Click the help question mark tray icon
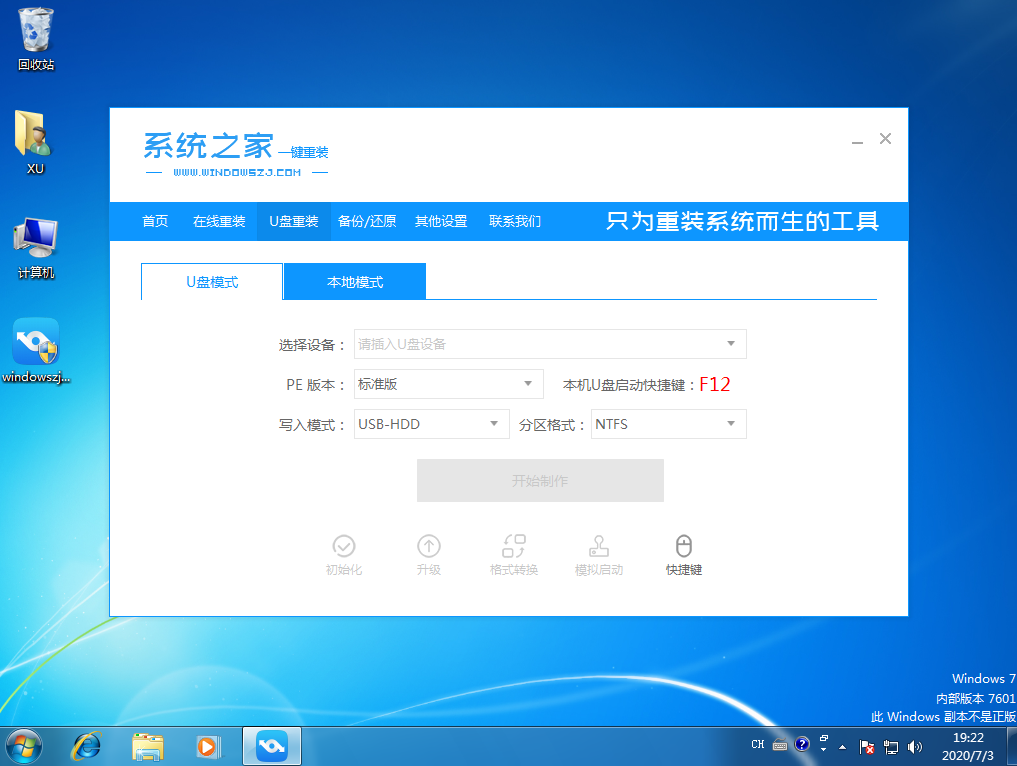Screen dimensions: 1017x766 [x=802, y=744]
